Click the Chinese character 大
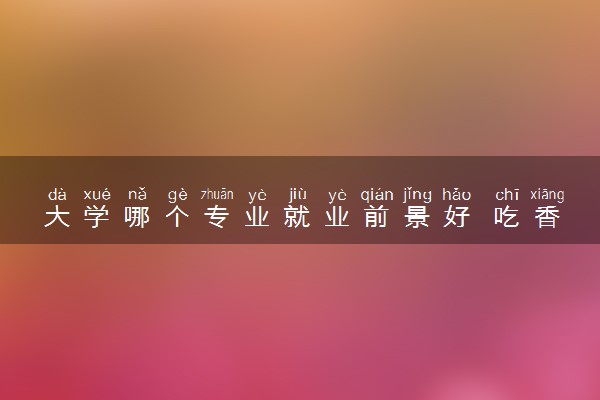The width and height of the screenshot is (600, 400). pyautogui.click(x=57, y=217)
